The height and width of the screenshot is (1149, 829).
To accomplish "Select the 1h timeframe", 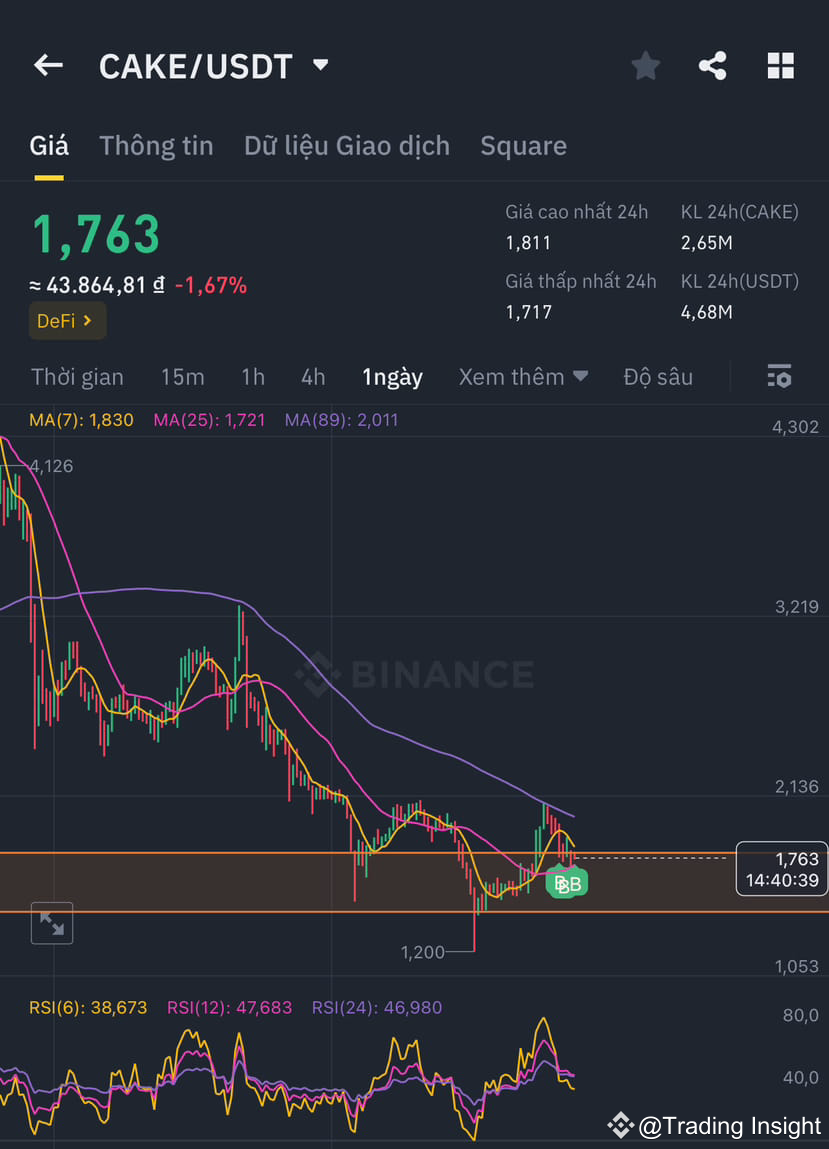I will (x=253, y=377).
